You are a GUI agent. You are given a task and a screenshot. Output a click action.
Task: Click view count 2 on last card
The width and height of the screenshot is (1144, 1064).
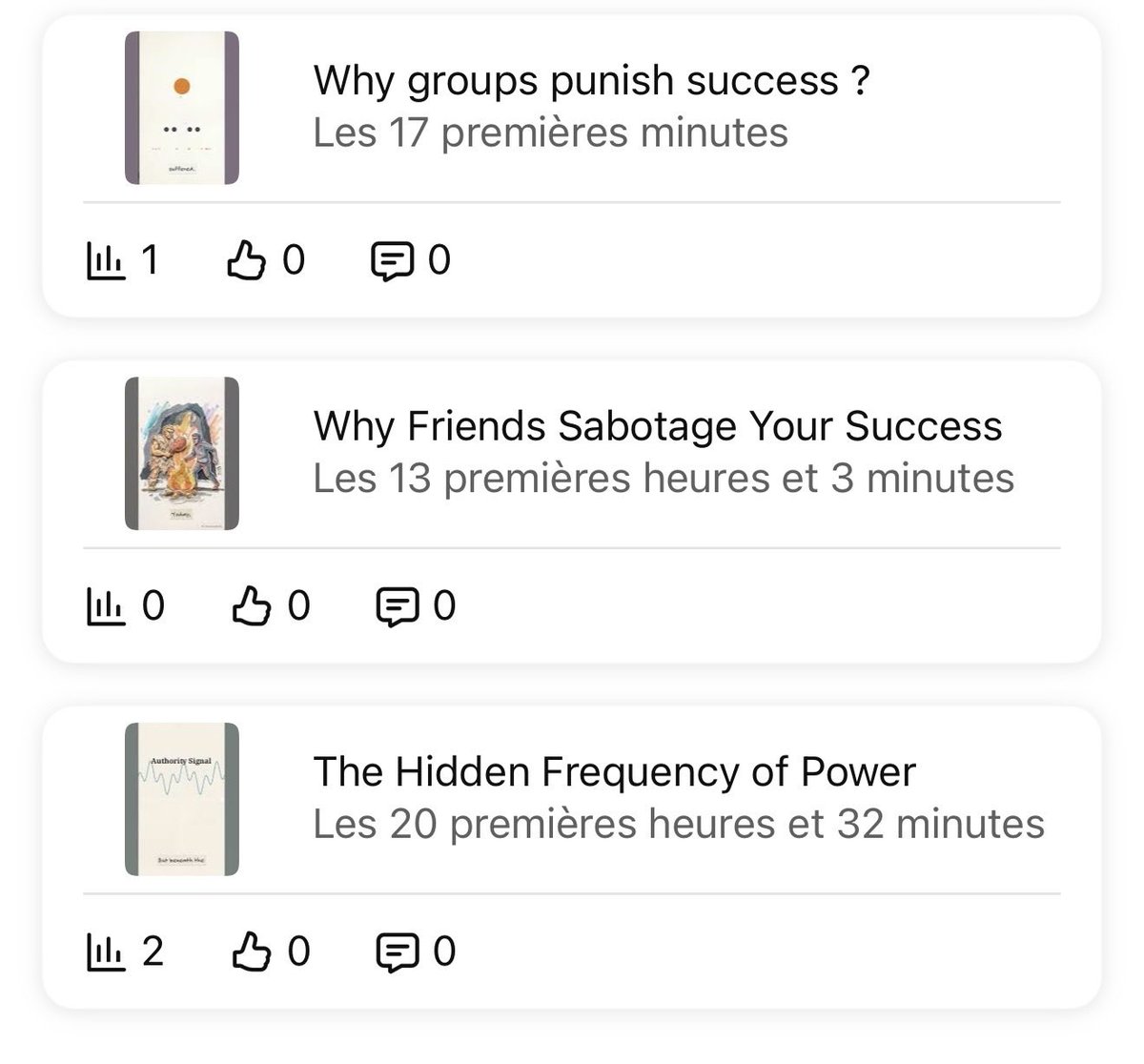153,951
